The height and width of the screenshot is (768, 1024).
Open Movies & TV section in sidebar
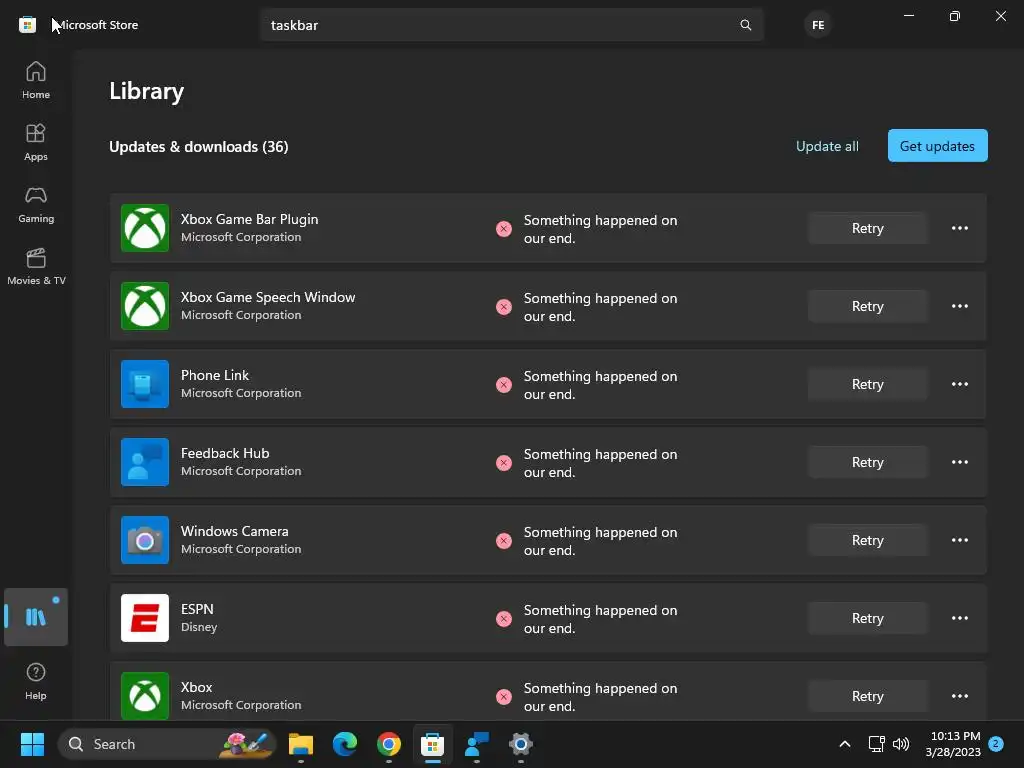[x=36, y=266]
